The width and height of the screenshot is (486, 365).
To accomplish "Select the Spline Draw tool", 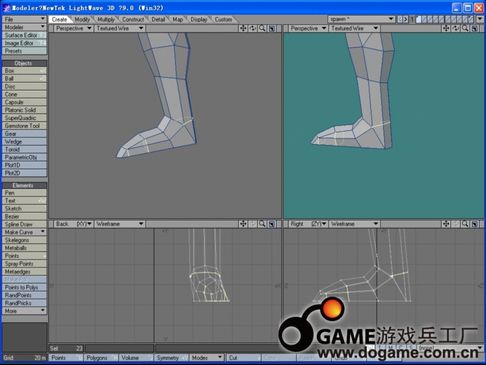I will [24, 224].
